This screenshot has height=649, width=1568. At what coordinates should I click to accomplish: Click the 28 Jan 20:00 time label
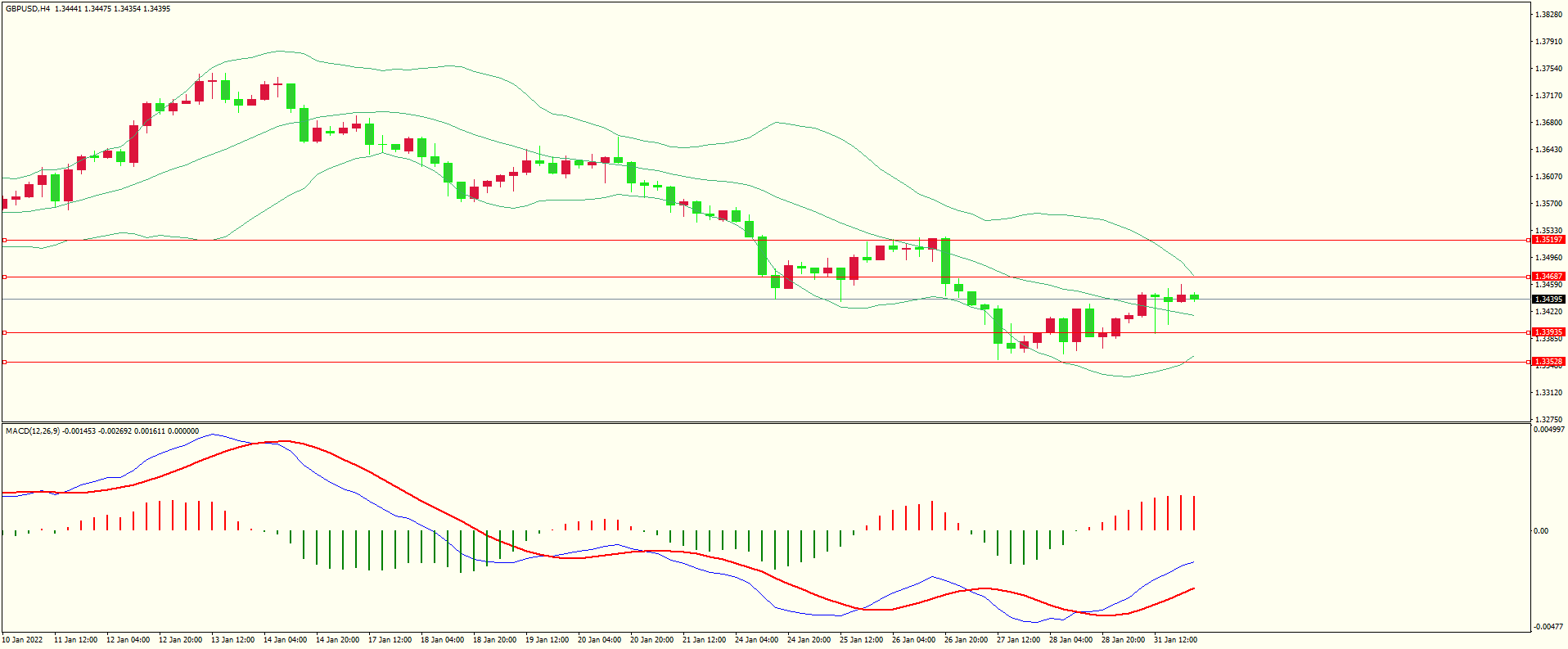1123,640
